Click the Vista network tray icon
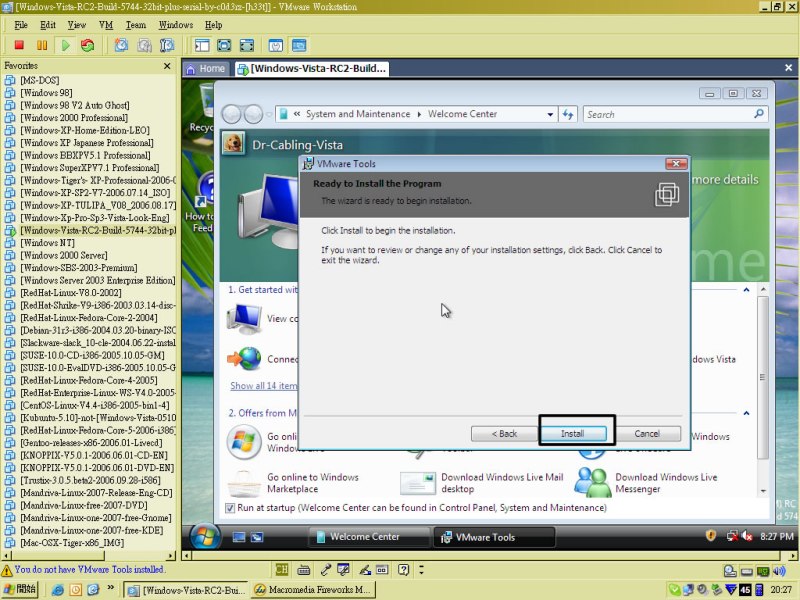Screen dimensions: 800x600 [732, 536]
